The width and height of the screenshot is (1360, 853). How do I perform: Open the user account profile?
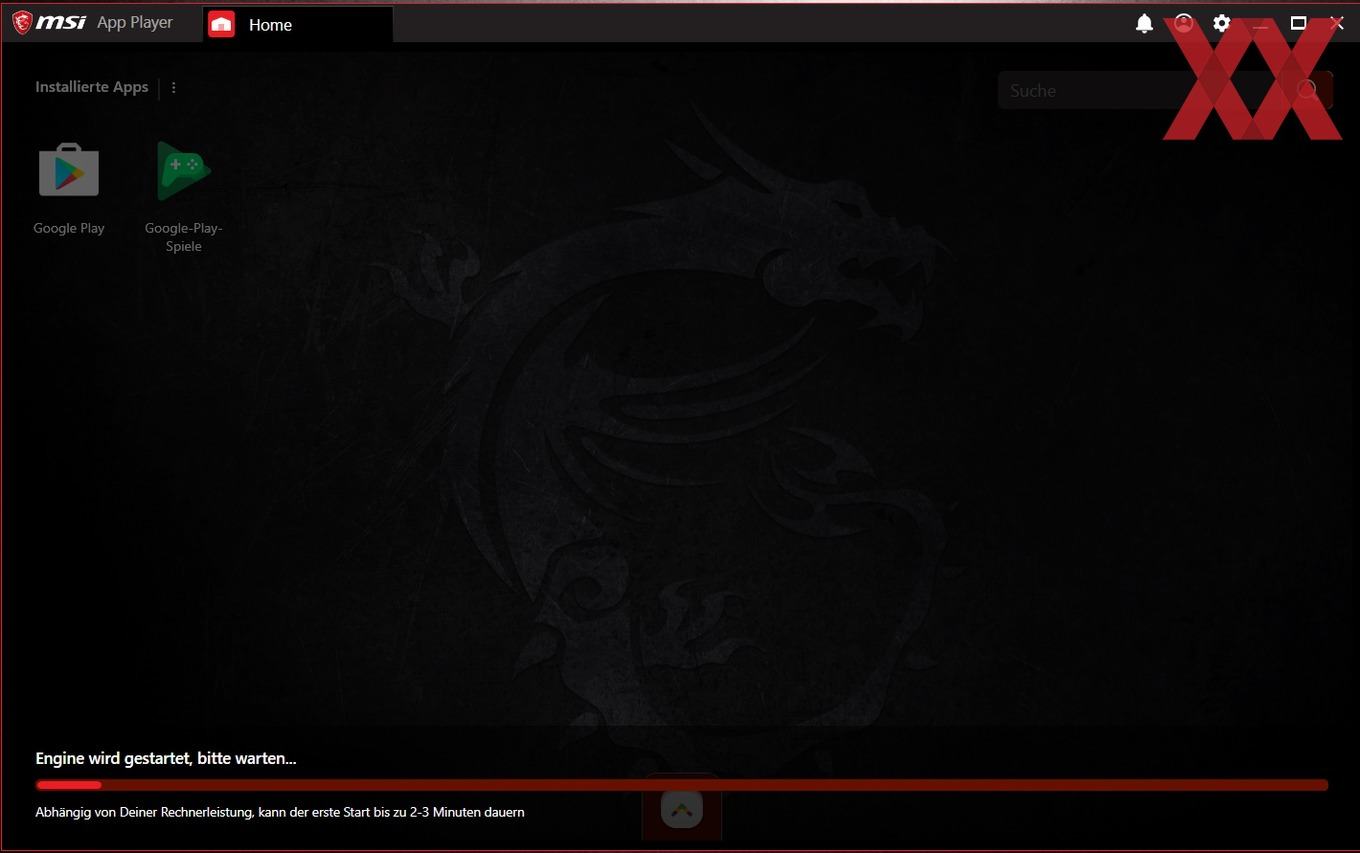[x=1184, y=23]
